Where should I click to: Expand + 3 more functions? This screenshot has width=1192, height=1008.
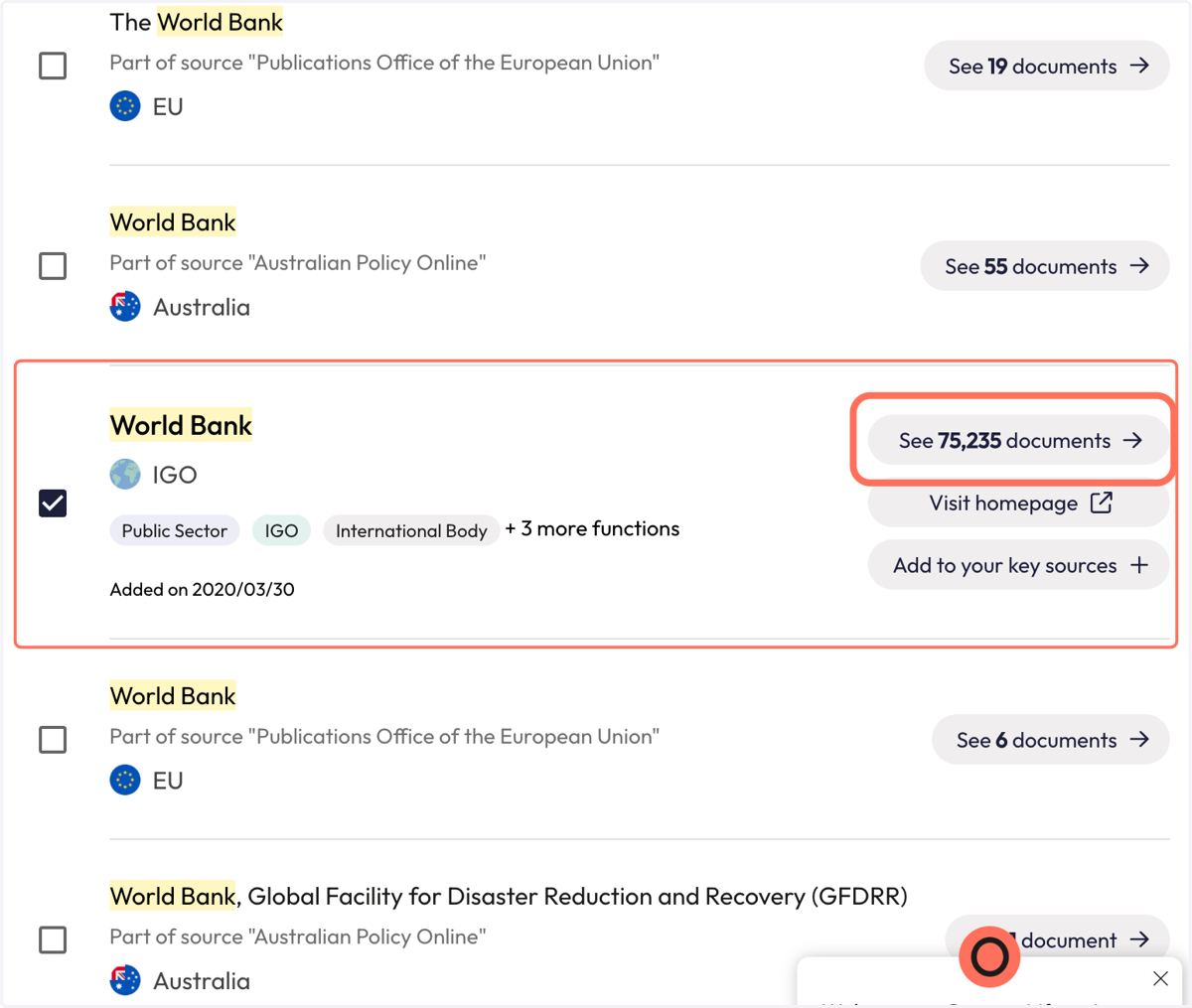(592, 529)
